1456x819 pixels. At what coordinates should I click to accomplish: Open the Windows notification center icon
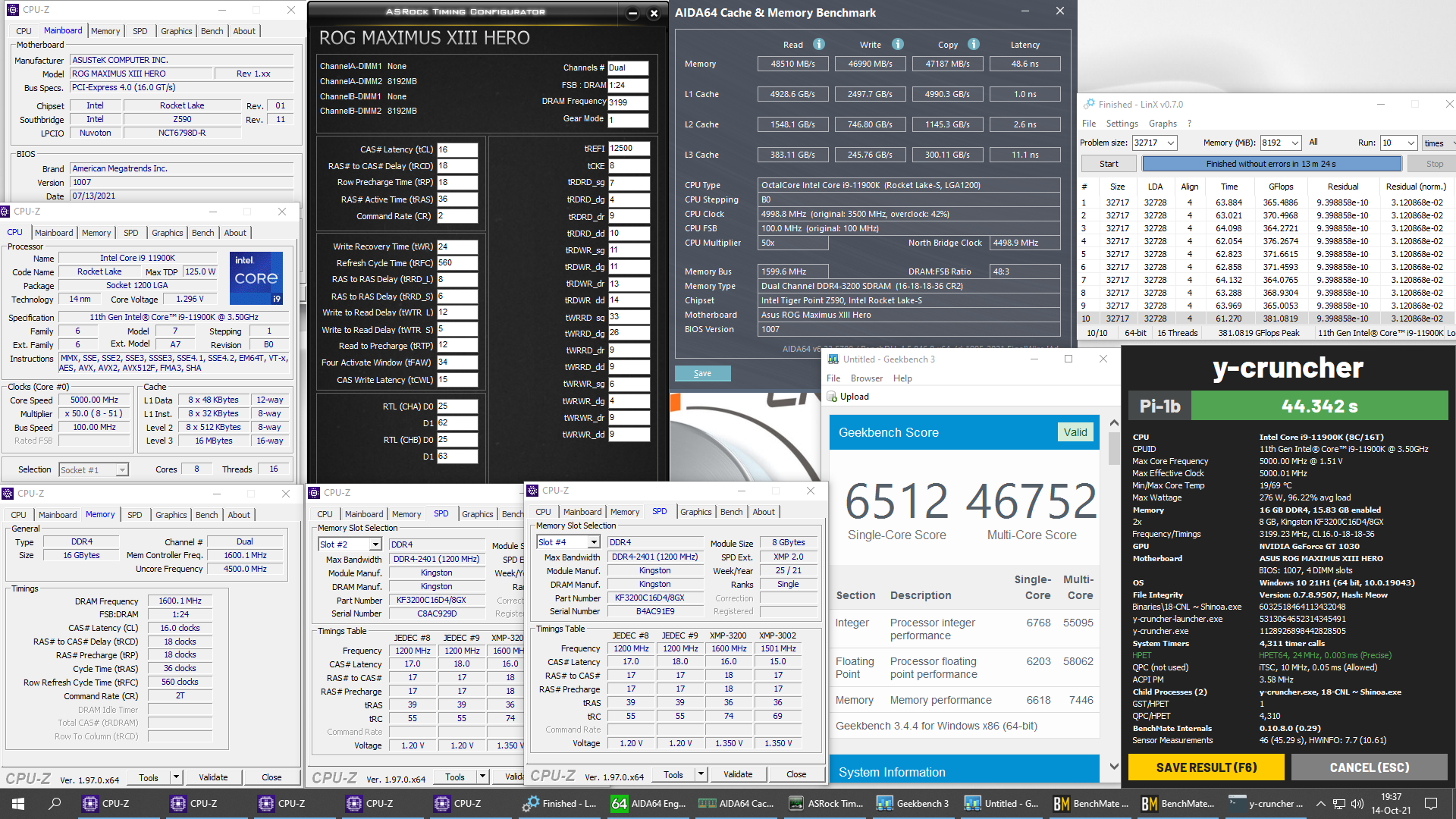point(1431,803)
